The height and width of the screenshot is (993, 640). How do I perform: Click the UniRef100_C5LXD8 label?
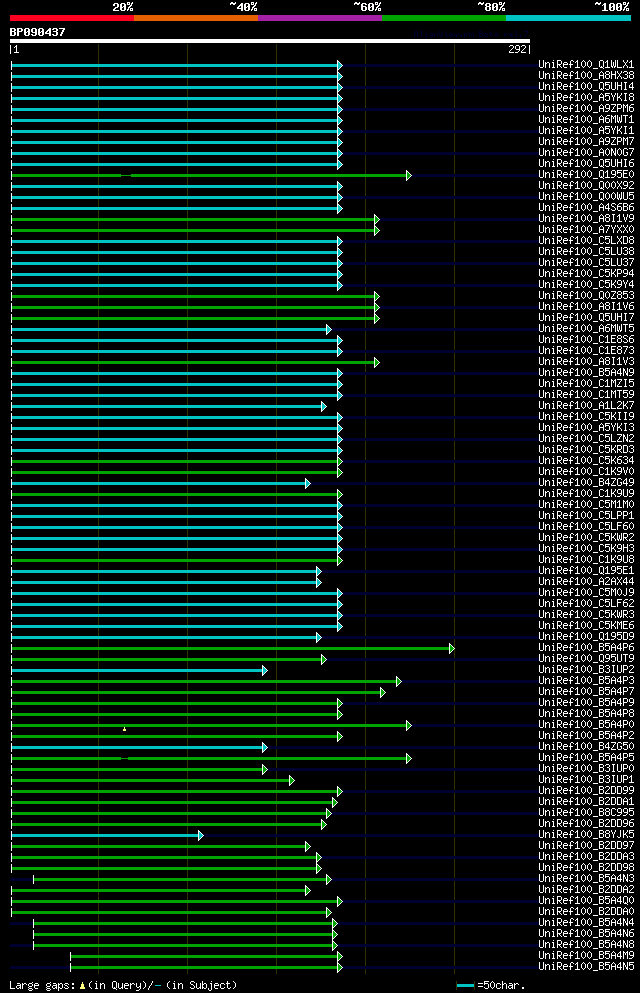pyautogui.click(x=586, y=241)
